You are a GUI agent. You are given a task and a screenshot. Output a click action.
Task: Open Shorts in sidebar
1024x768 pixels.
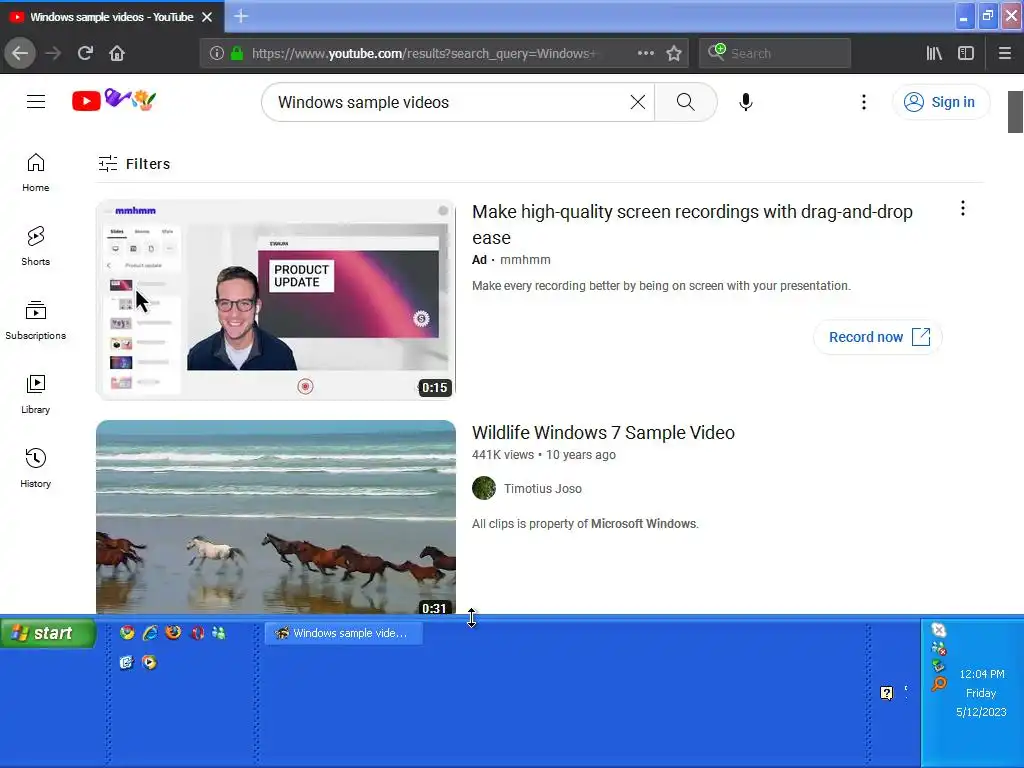tap(36, 246)
